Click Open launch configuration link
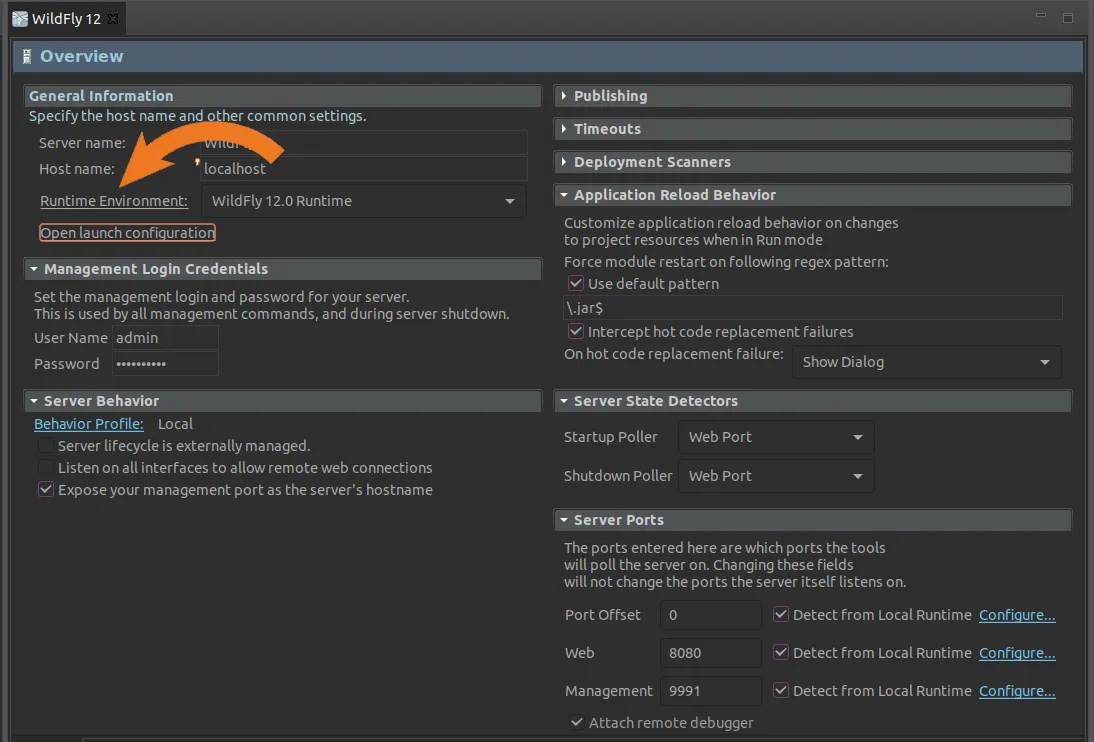1094x742 pixels. (127, 233)
